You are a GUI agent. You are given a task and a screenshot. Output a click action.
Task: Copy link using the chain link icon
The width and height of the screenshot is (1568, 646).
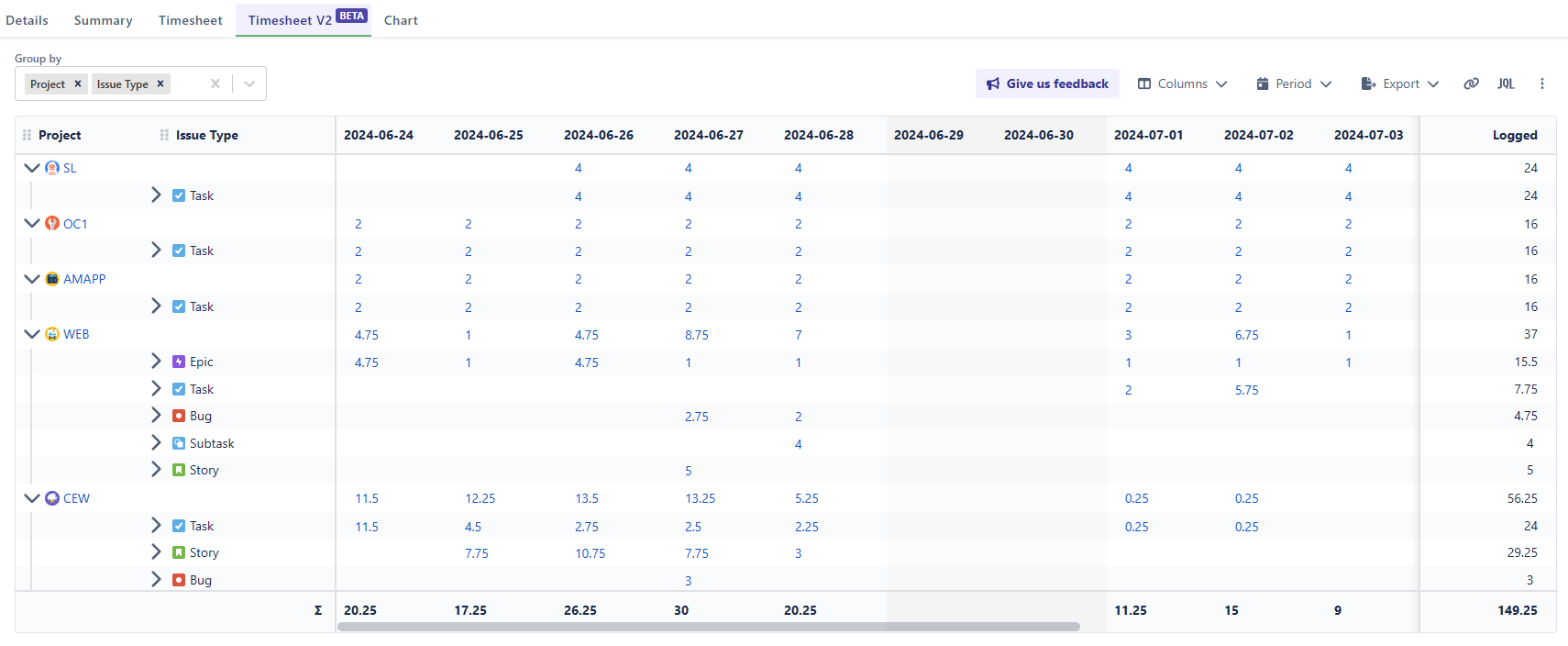[1471, 84]
